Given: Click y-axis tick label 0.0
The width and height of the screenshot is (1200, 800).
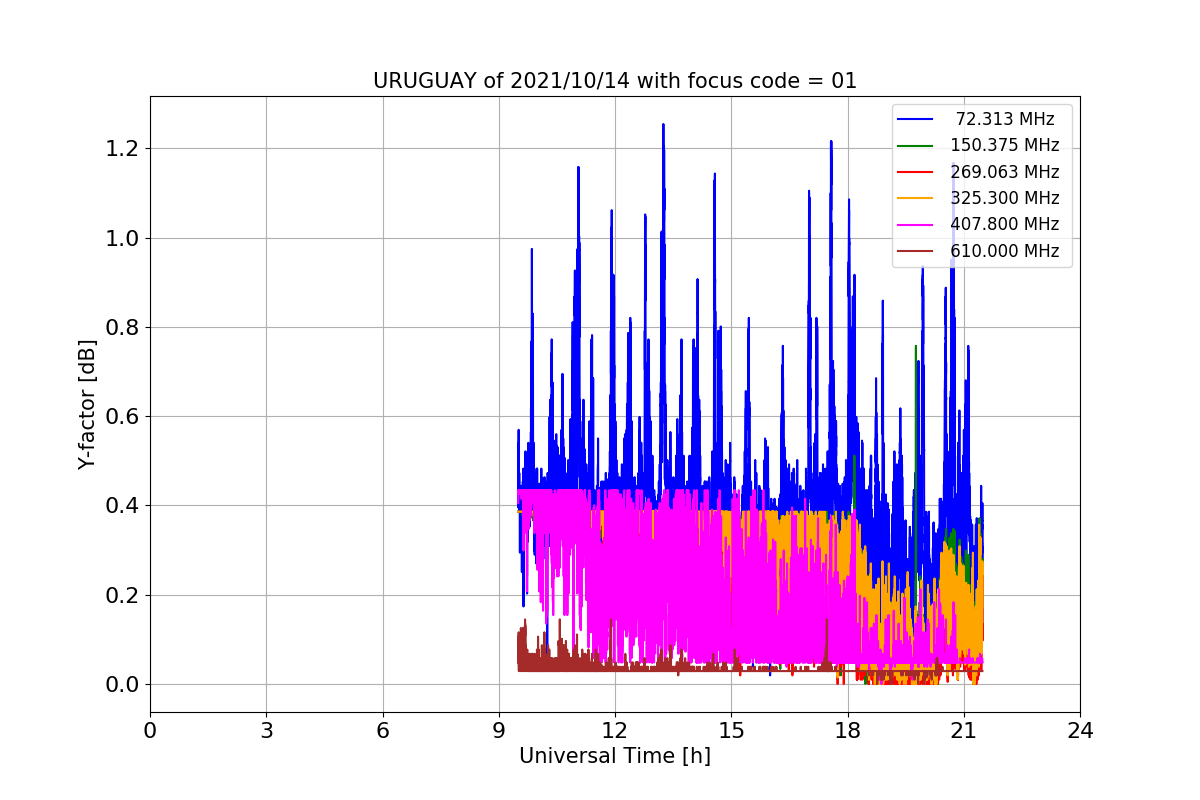Looking at the screenshot, I should pos(123,685).
